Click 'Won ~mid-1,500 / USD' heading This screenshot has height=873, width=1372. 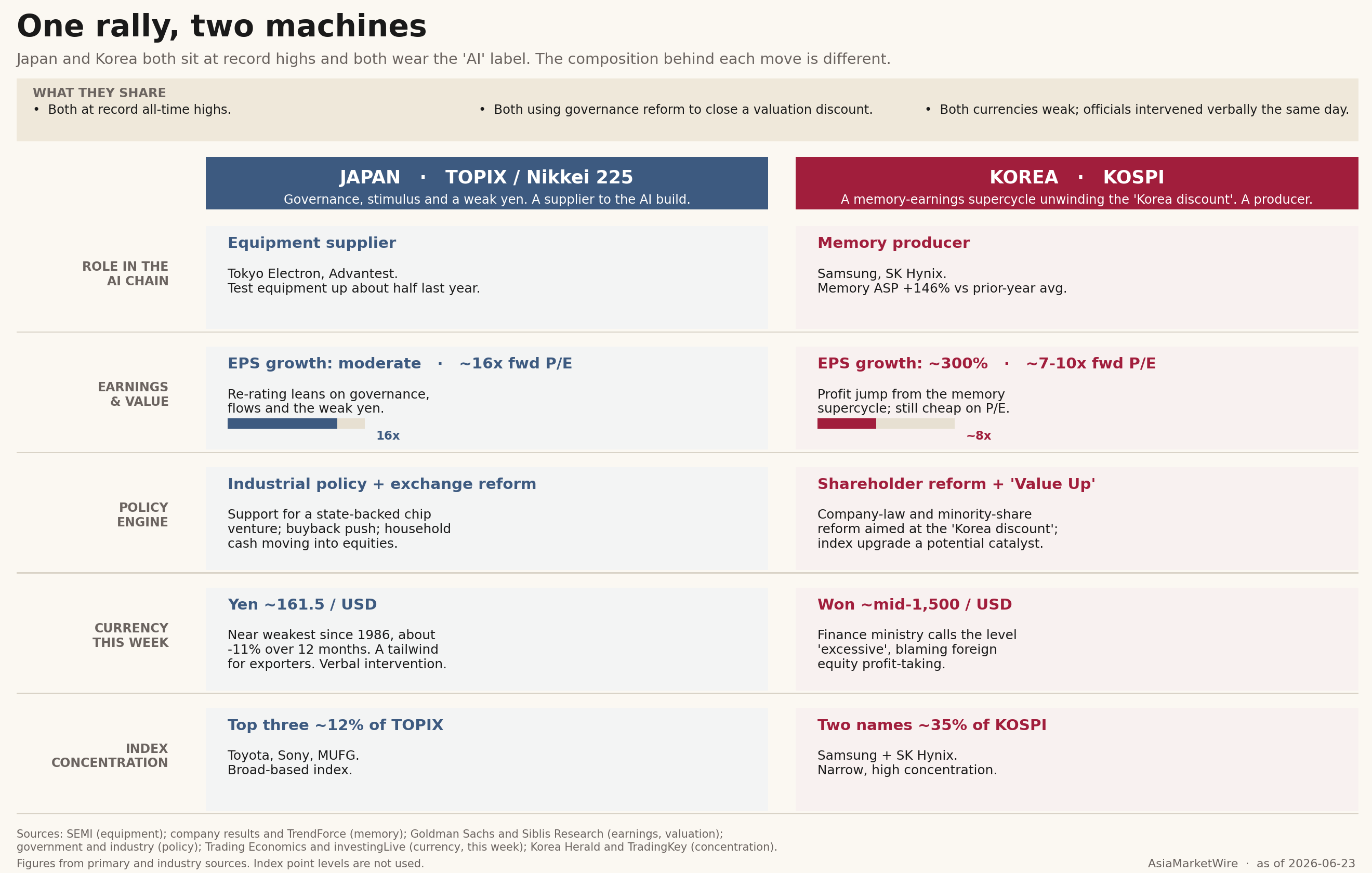tap(915, 604)
